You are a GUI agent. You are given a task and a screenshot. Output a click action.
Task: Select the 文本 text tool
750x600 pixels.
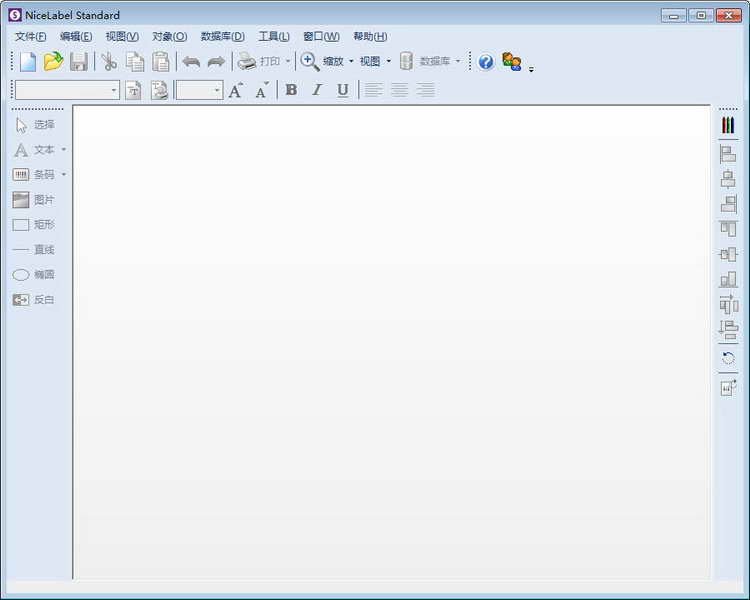pyautogui.click(x=34, y=150)
